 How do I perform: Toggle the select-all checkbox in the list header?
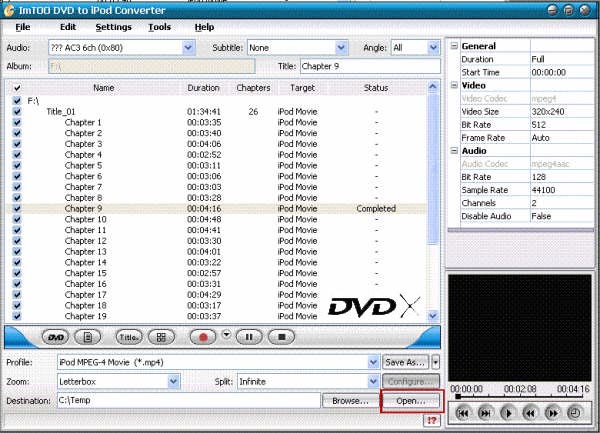pyautogui.click(x=17, y=88)
